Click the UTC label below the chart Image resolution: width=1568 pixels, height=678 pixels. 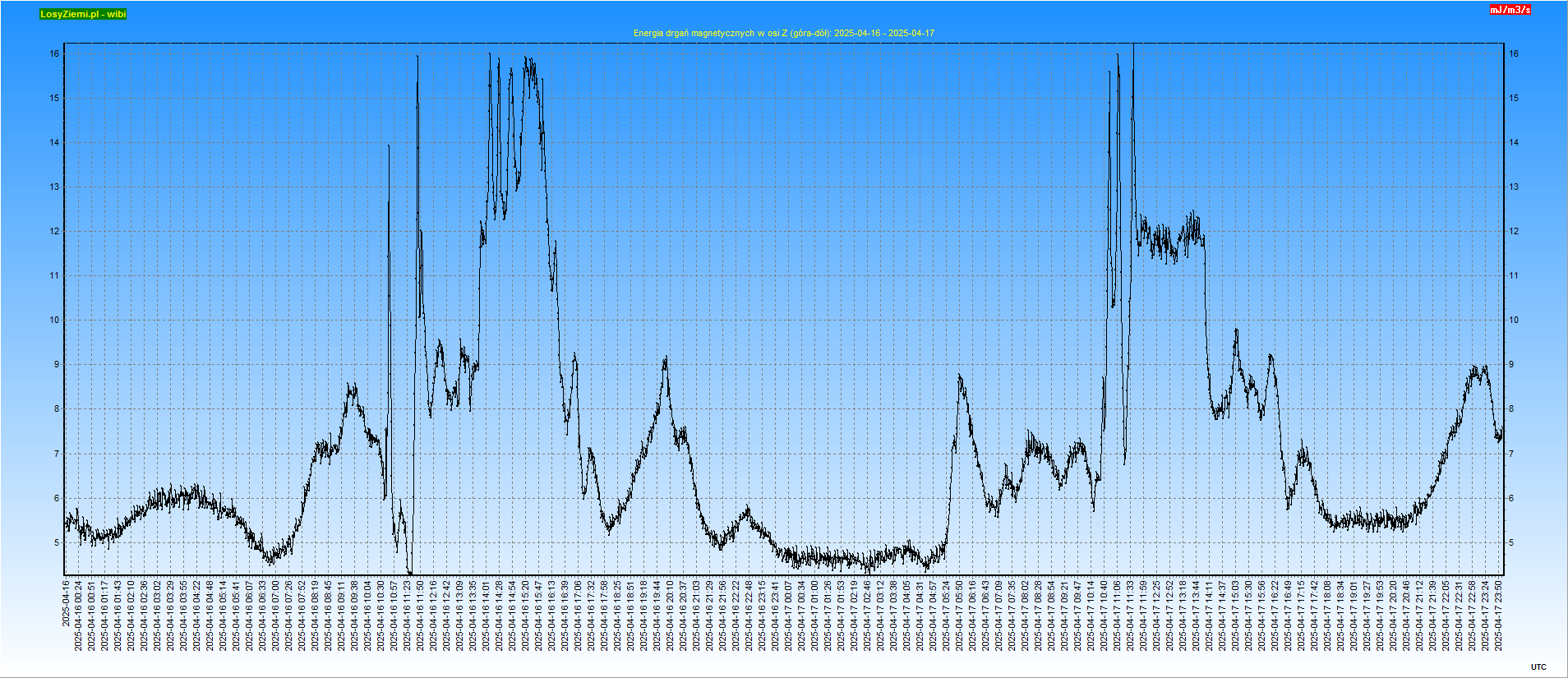click(x=1538, y=667)
